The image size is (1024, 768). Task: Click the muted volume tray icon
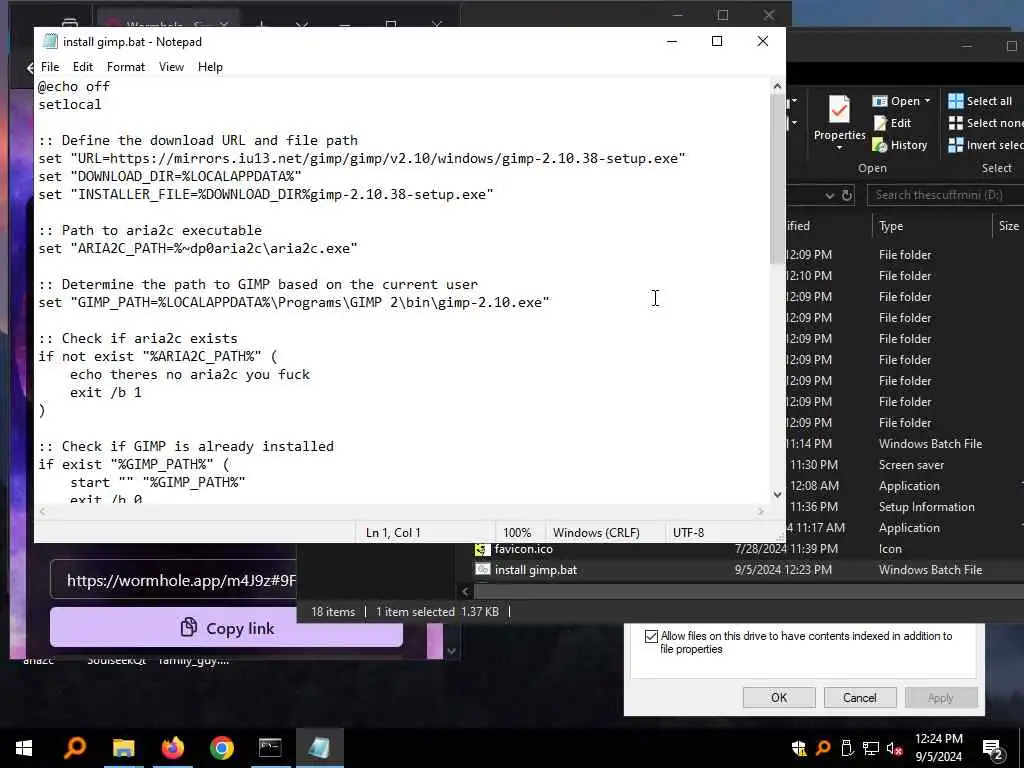point(895,748)
